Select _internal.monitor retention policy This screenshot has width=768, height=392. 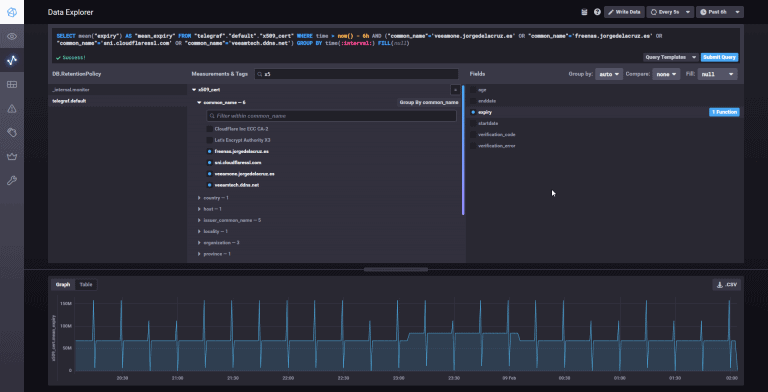117,90
